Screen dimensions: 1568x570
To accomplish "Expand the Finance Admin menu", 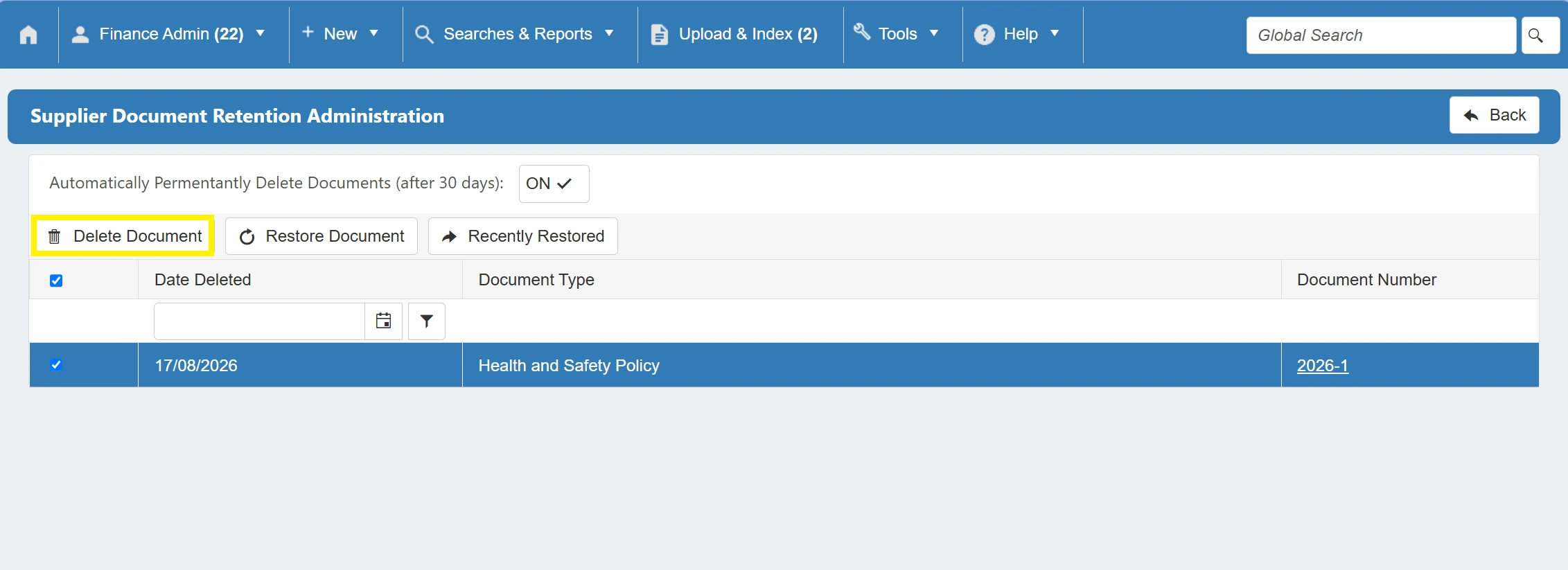I will (168, 34).
